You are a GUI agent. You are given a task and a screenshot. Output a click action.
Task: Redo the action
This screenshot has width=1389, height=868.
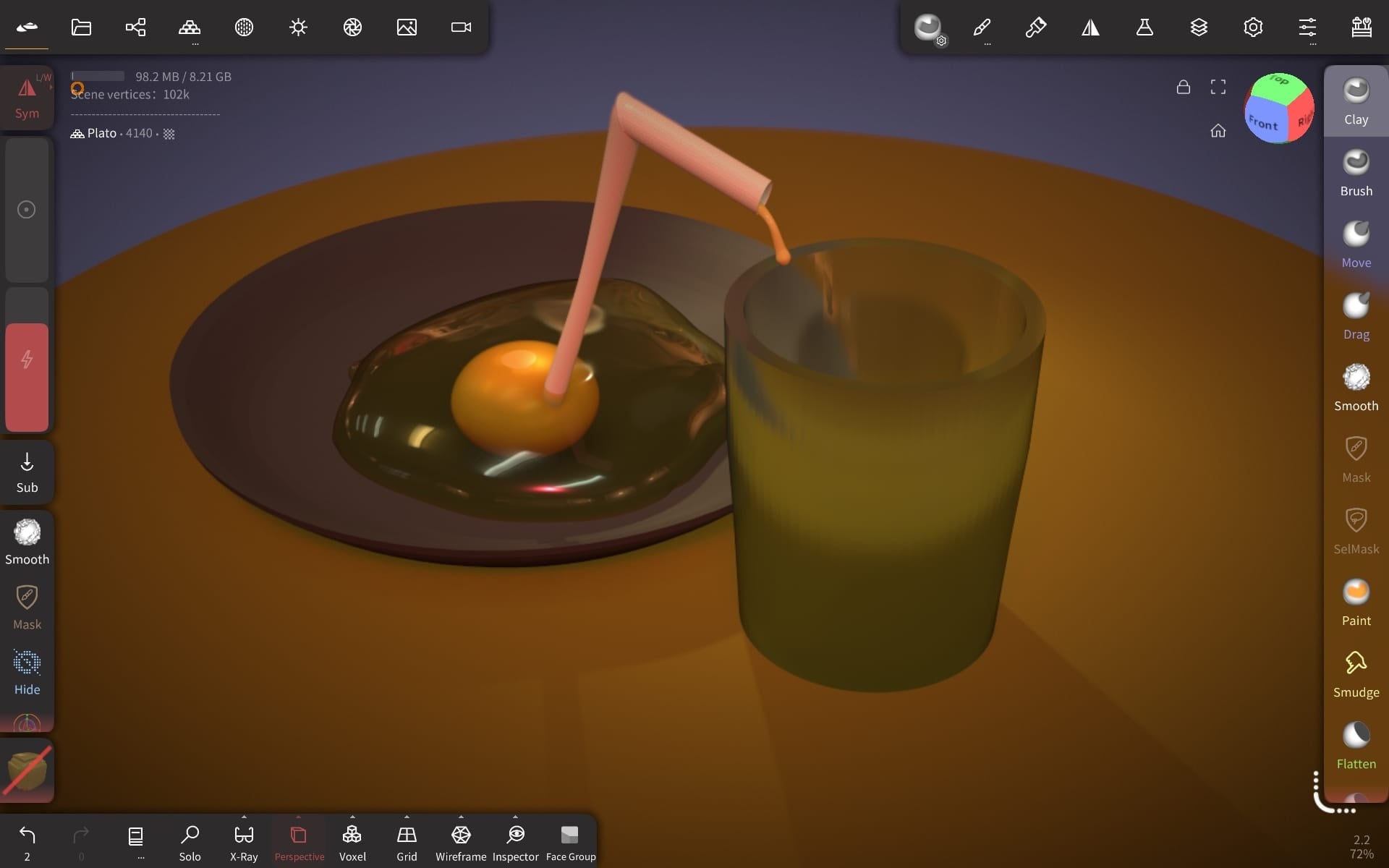pos(81,843)
